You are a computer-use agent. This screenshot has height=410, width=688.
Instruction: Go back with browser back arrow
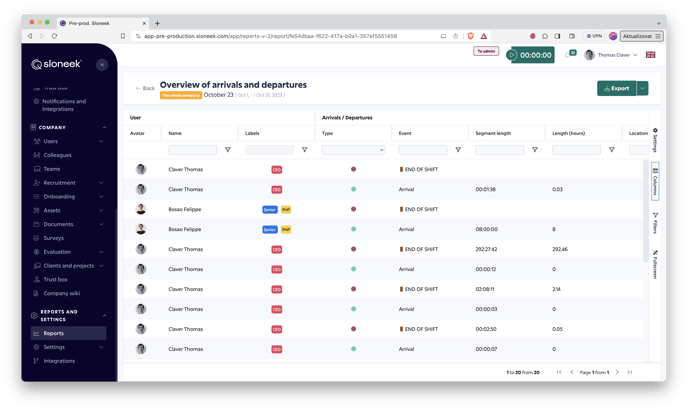pos(30,36)
